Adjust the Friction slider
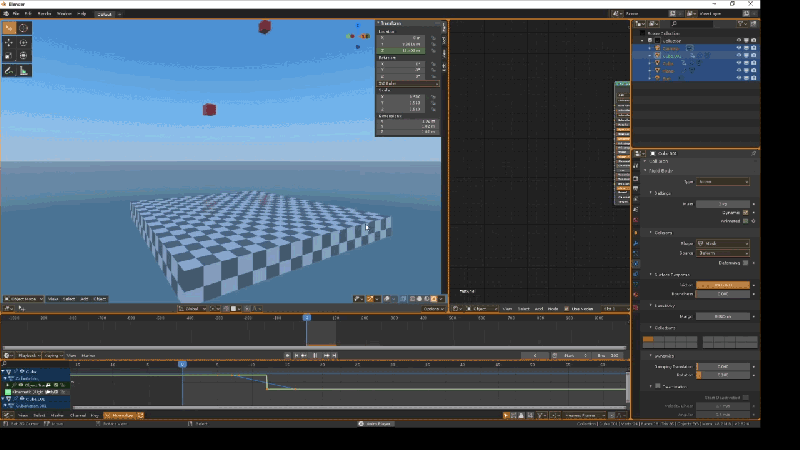This screenshot has width=800, height=450. point(722,285)
